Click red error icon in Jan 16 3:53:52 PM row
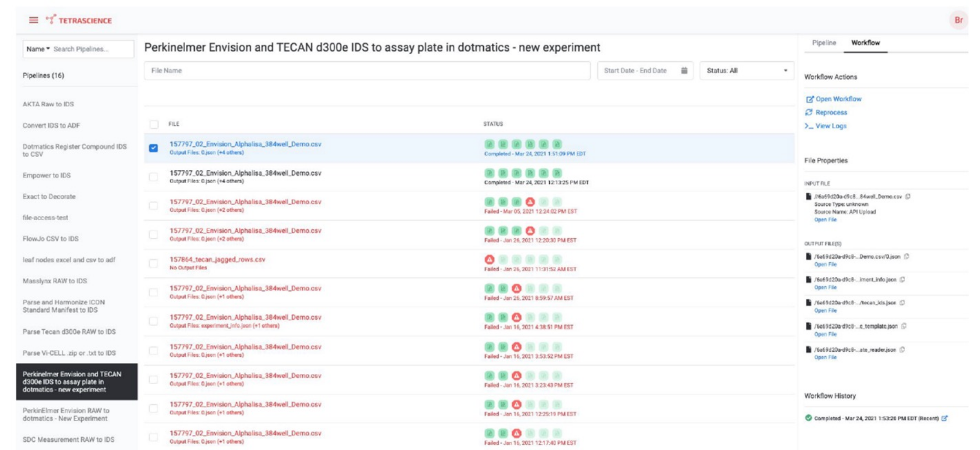This screenshot has width=980, height=450. [516, 347]
